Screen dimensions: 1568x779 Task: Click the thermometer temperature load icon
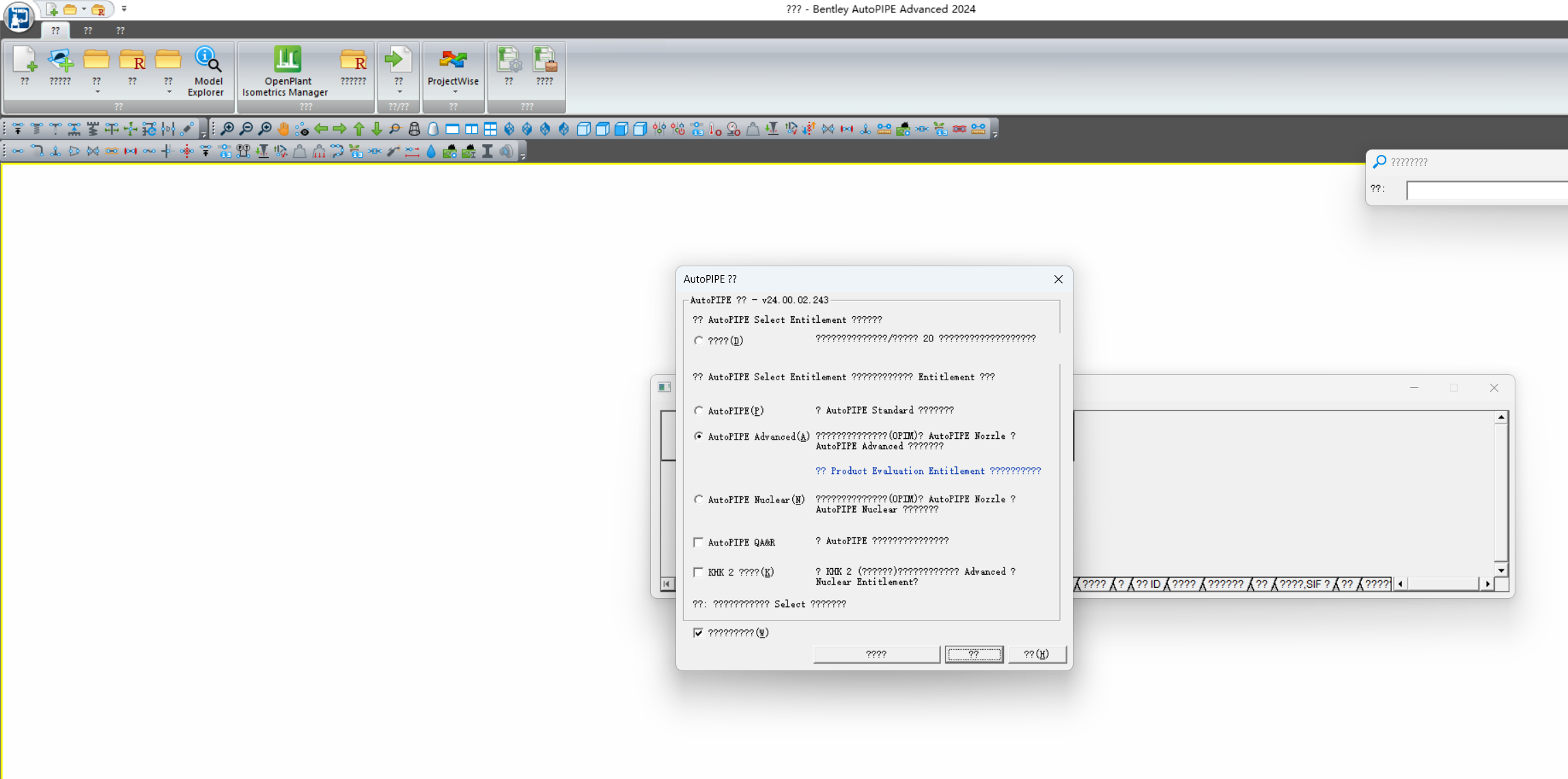(715, 129)
